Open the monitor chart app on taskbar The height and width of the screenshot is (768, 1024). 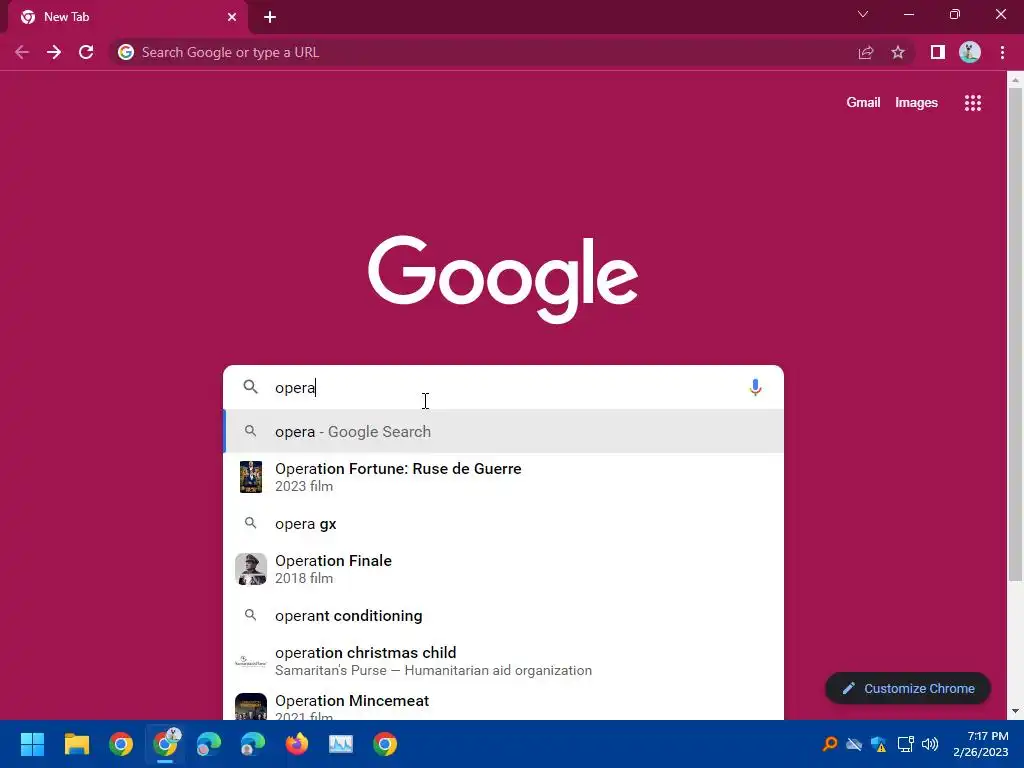pos(341,744)
